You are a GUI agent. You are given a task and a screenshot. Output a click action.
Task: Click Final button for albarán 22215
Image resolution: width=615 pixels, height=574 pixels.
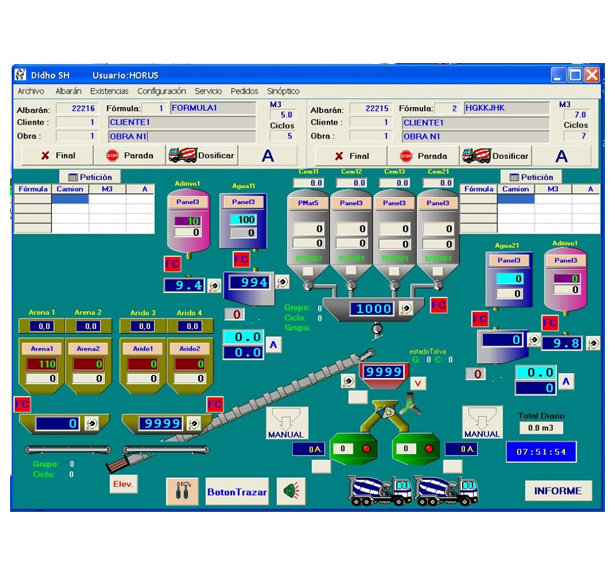coord(351,156)
